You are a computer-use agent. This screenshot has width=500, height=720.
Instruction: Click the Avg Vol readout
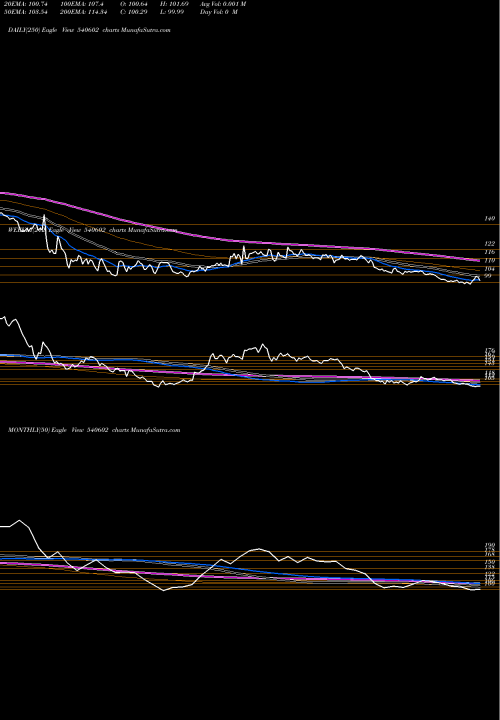pyautogui.click(x=223, y=4)
